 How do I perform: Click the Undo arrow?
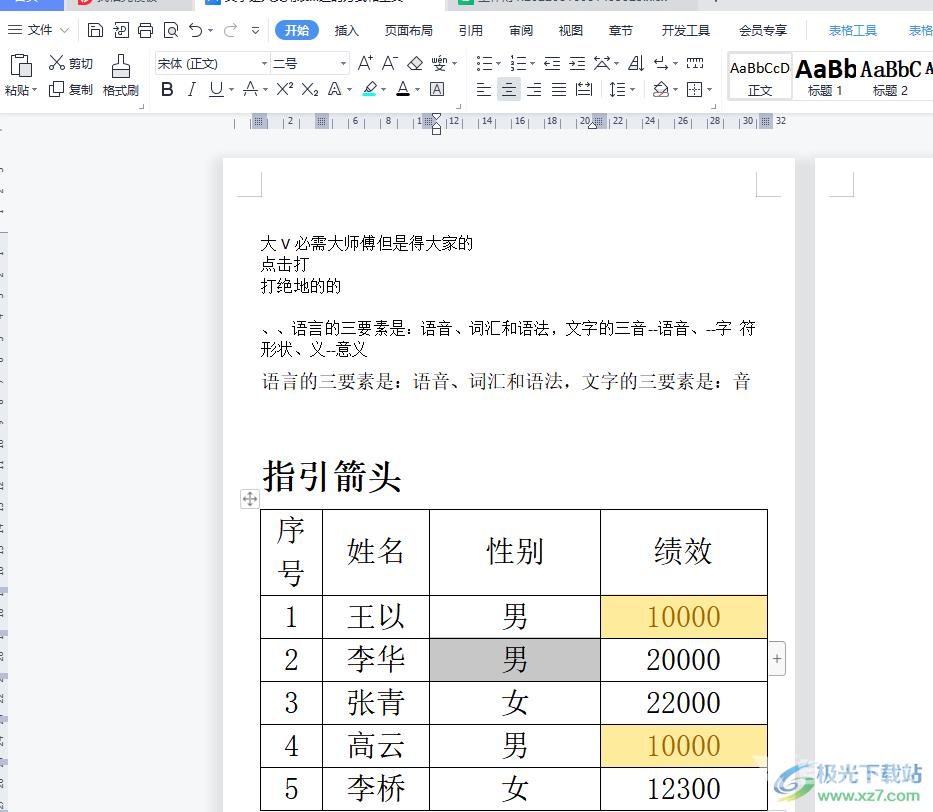point(195,30)
